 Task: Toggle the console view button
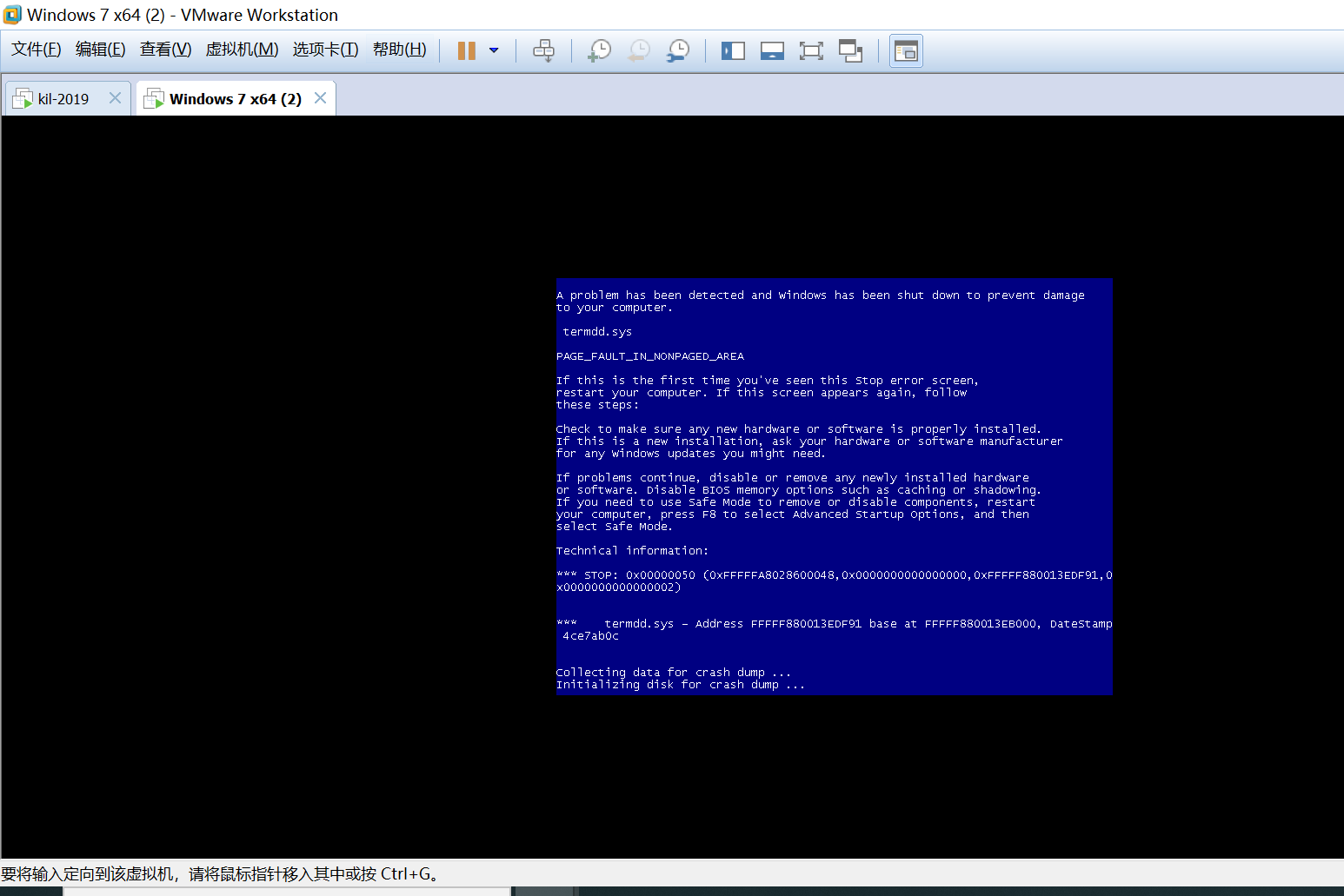(x=906, y=51)
